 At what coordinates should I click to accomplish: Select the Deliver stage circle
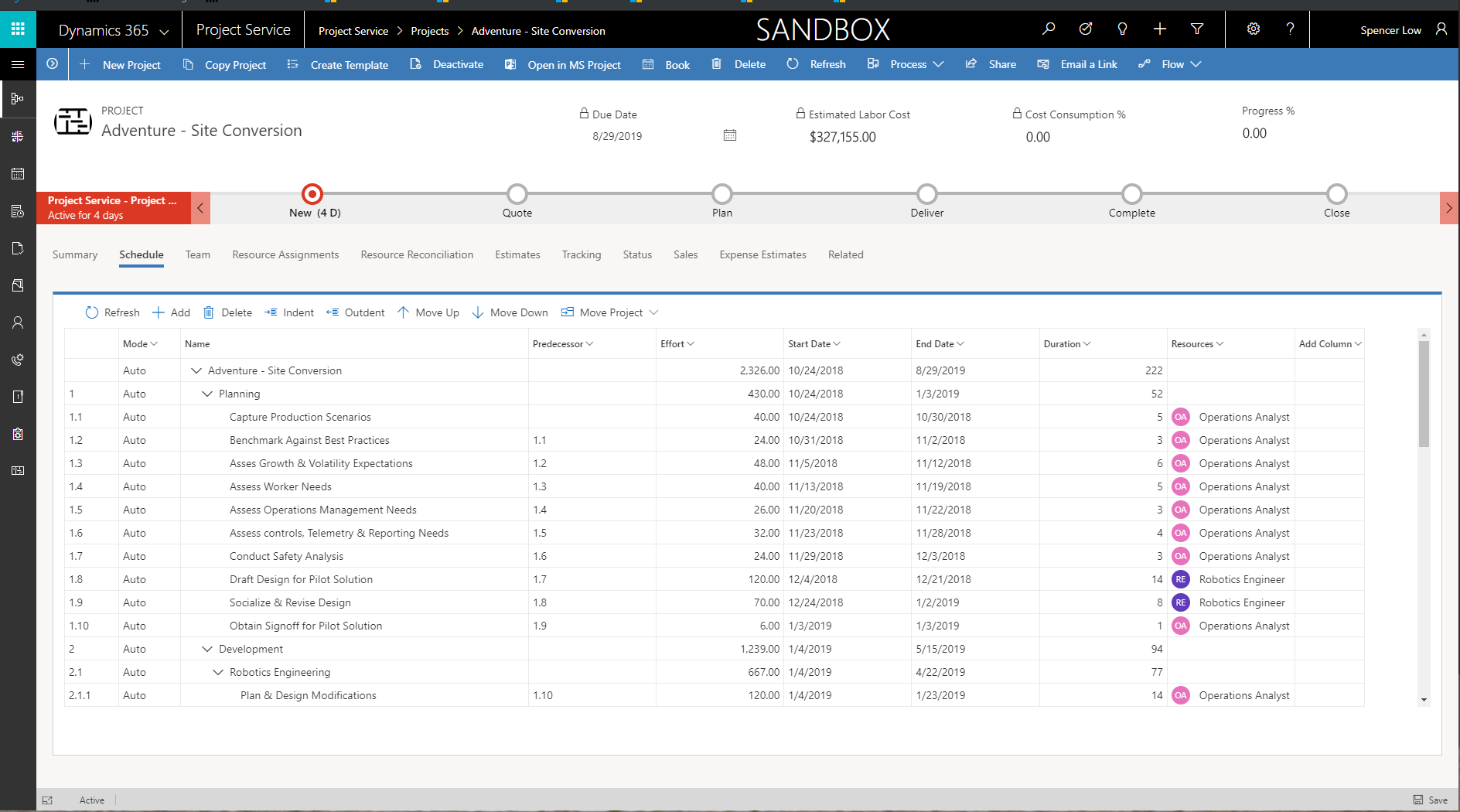[926, 193]
